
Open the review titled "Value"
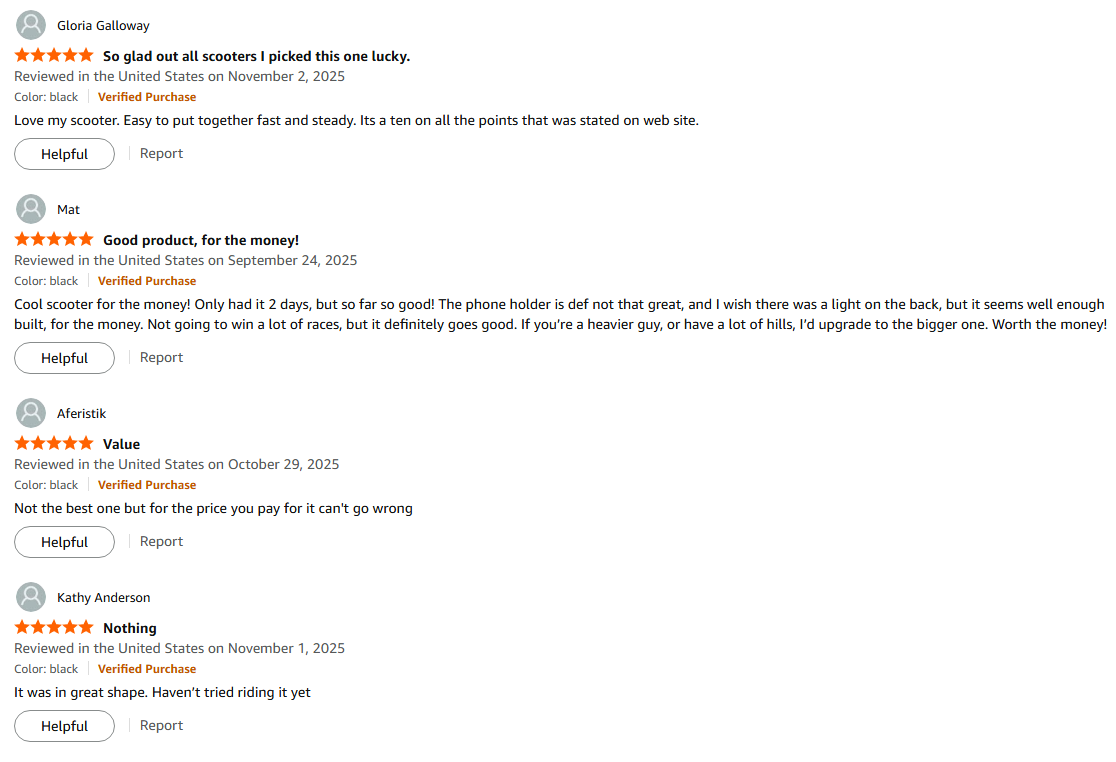coord(121,444)
